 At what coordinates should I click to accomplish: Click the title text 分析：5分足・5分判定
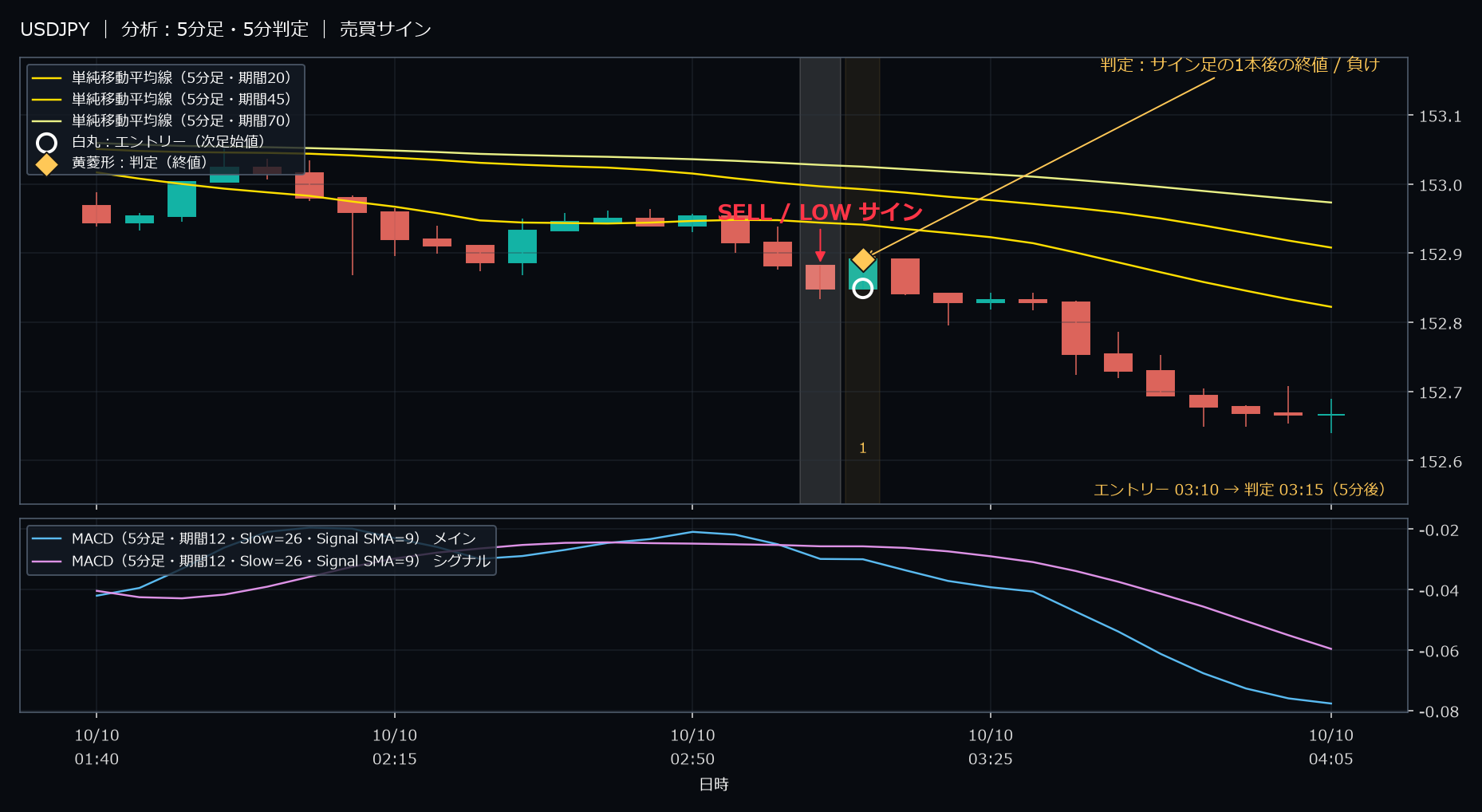pyautogui.click(x=215, y=30)
